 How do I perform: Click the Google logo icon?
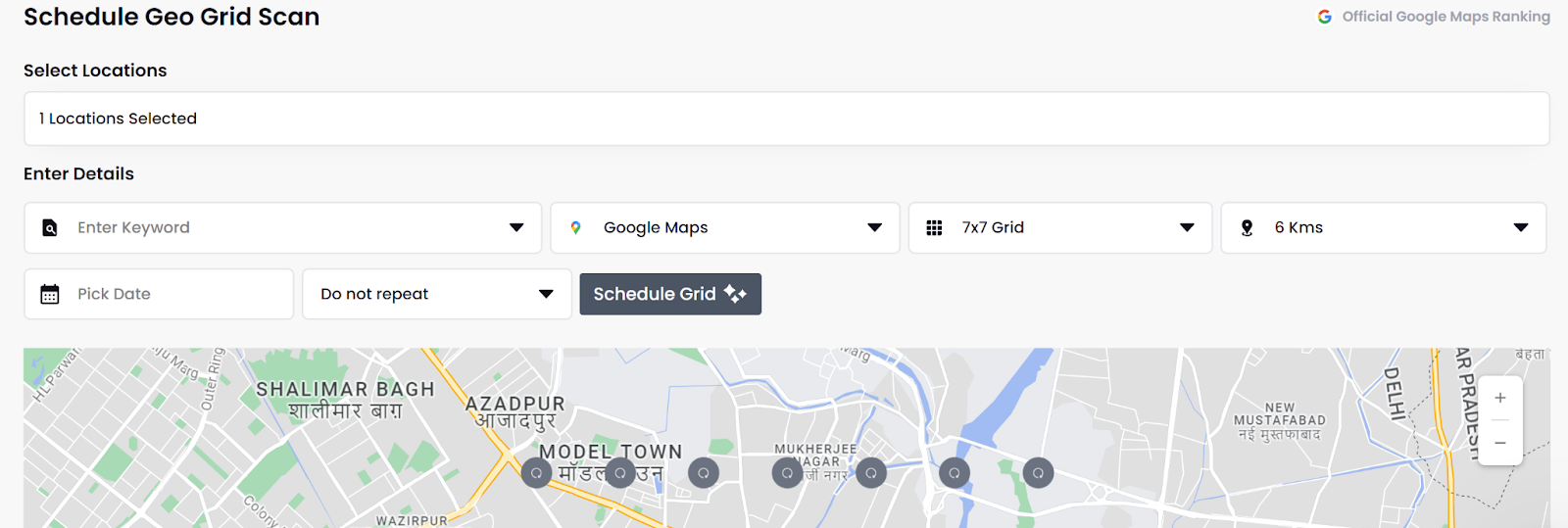pos(1325,17)
